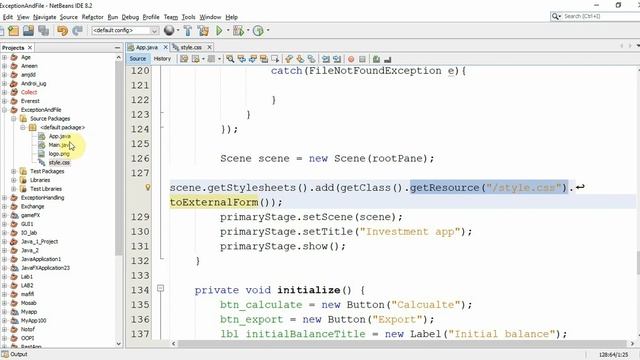Open dropdown arrow beside Run Project
This screenshot has height=360, width=640.
[228, 31]
